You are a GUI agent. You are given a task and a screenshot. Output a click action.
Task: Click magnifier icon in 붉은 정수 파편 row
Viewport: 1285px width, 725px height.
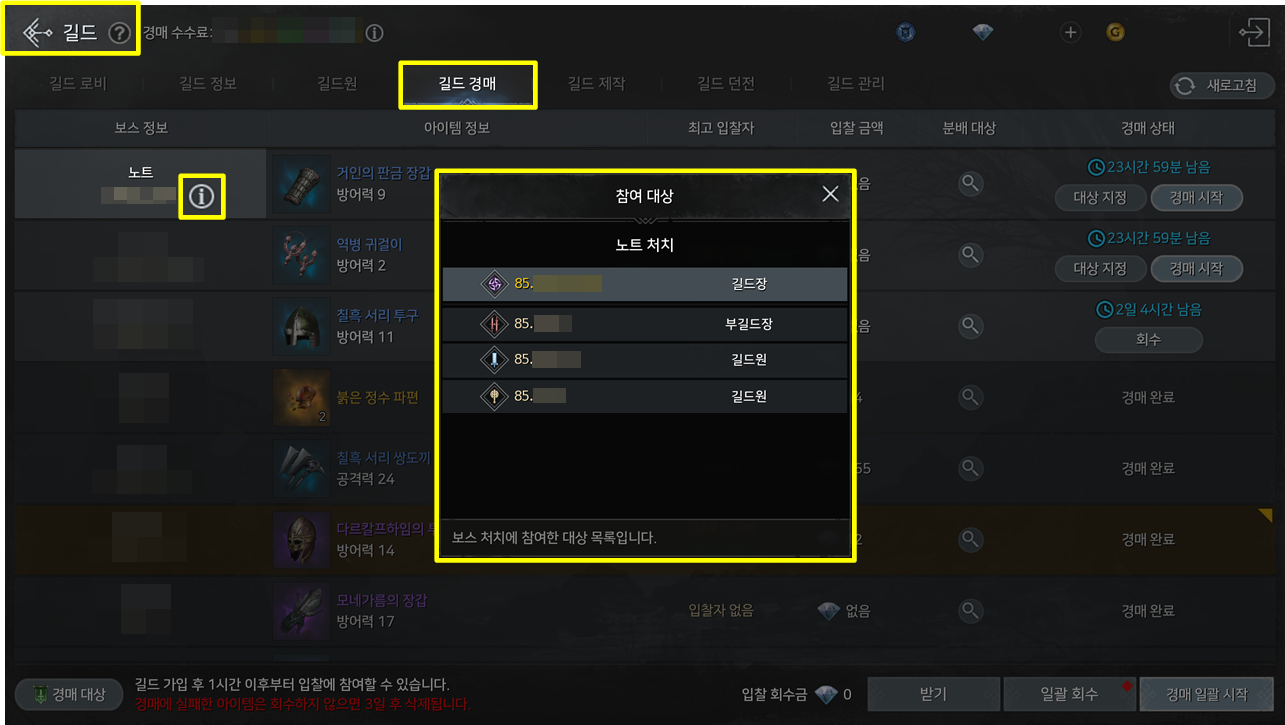click(970, 397)
